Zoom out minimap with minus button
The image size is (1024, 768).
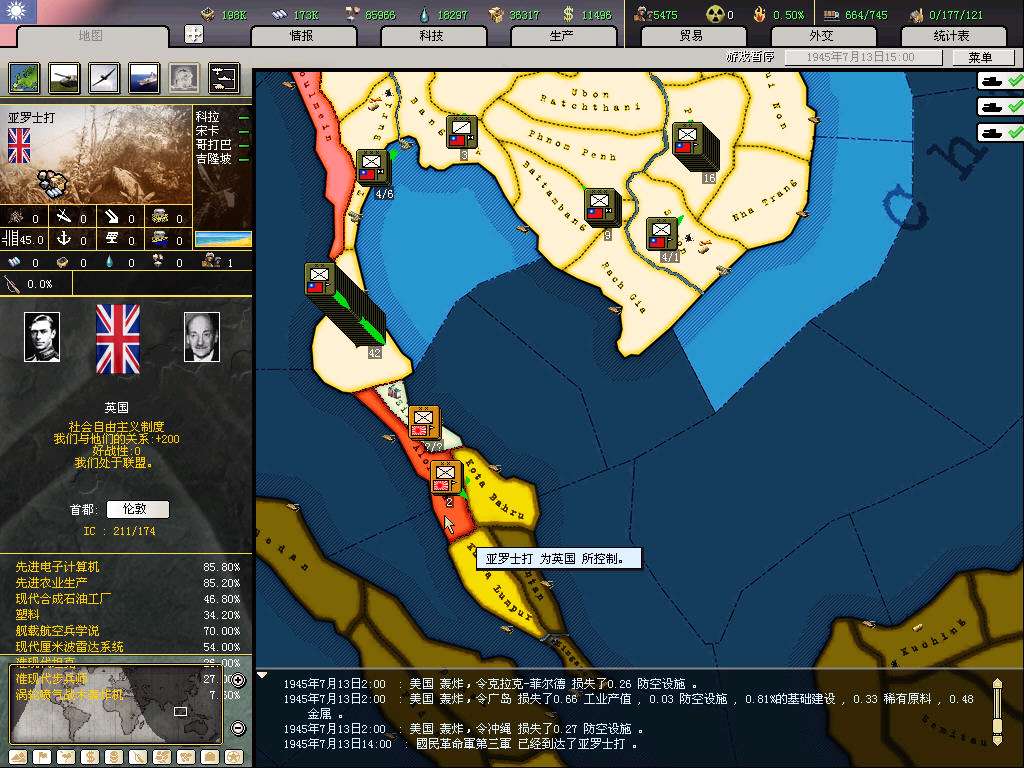pyautogui.click(x=238, y=728)
